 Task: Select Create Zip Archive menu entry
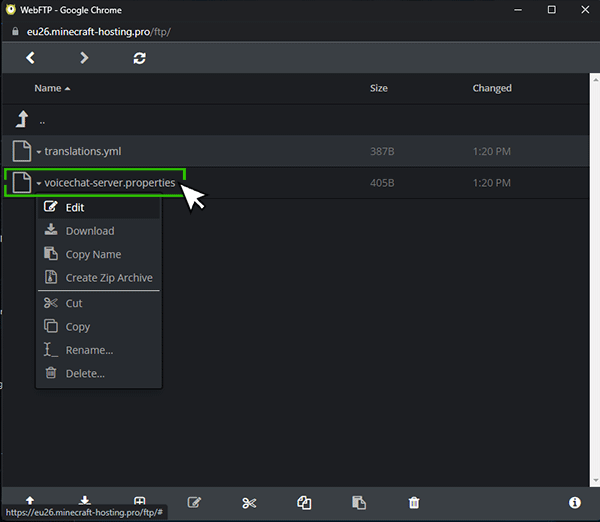click(99, 277)
